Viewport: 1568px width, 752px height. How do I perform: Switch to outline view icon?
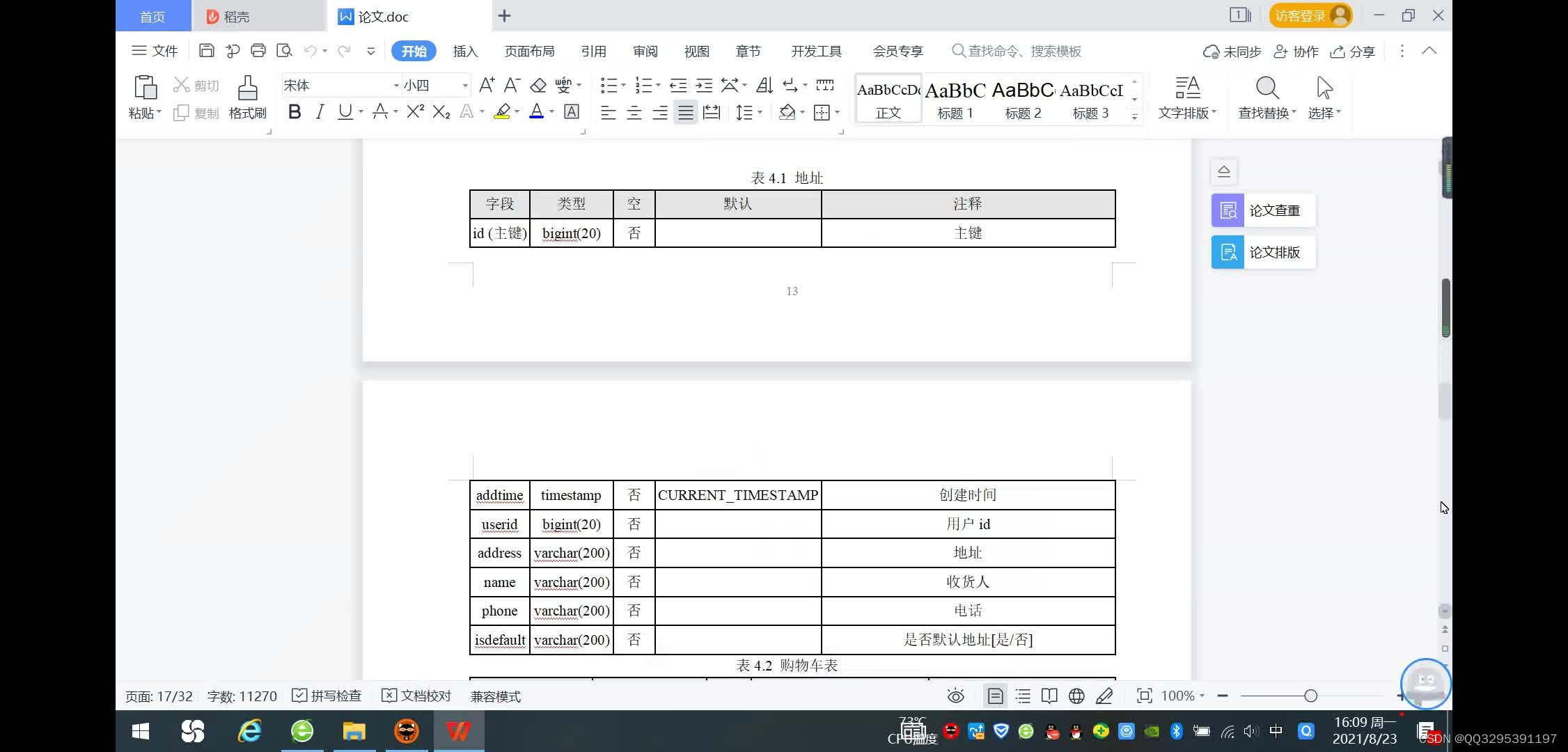1023,696
